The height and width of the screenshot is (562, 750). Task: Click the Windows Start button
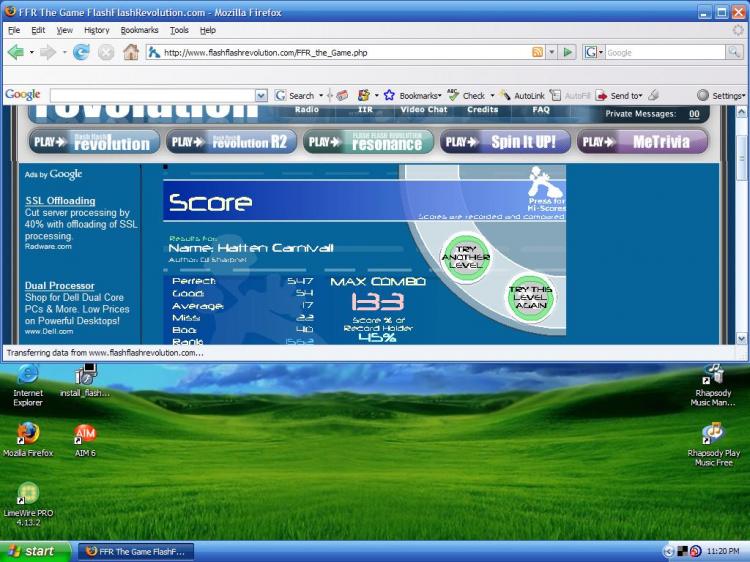(32, 551)
